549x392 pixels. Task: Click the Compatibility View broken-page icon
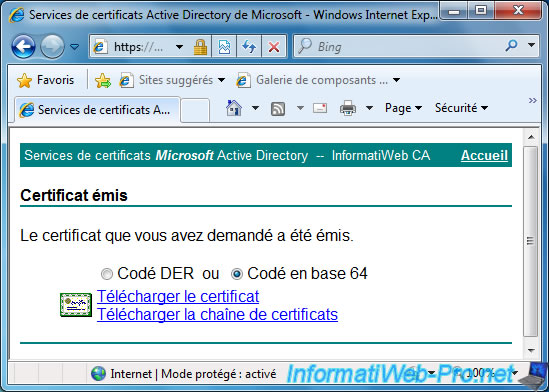click(224, 47)
